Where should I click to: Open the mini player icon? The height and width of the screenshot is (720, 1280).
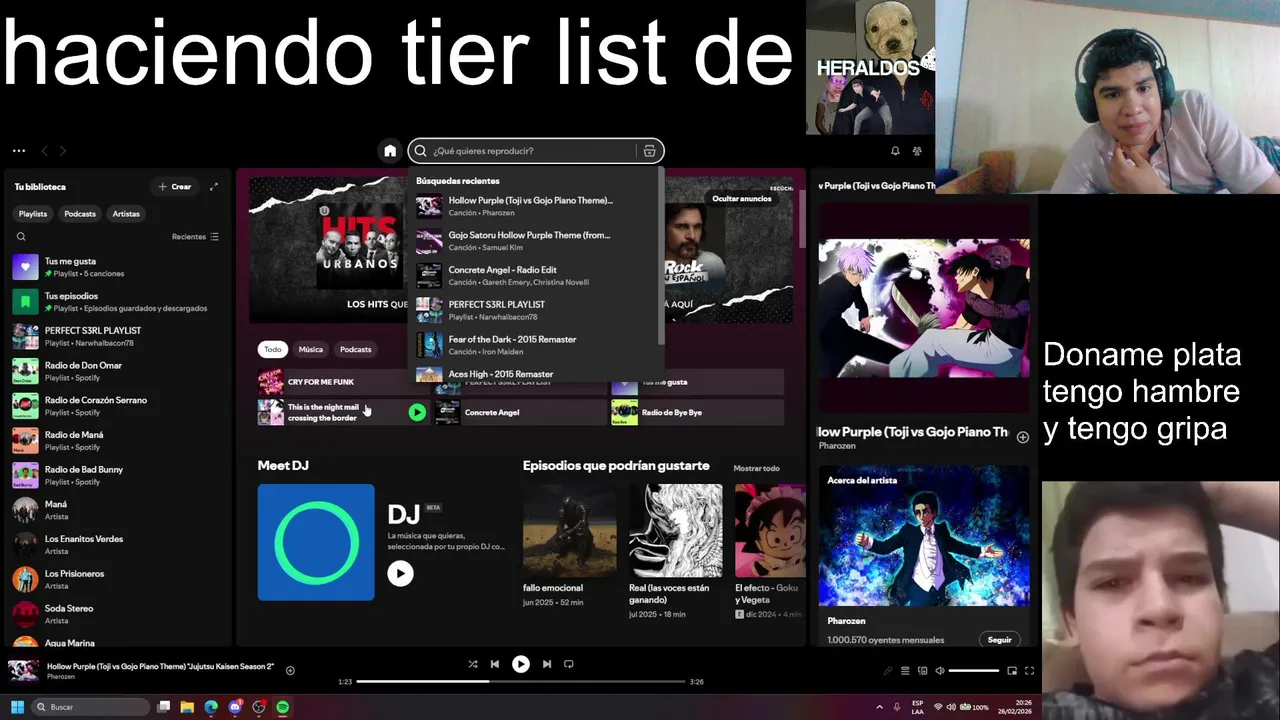[x=1012, y=671]
